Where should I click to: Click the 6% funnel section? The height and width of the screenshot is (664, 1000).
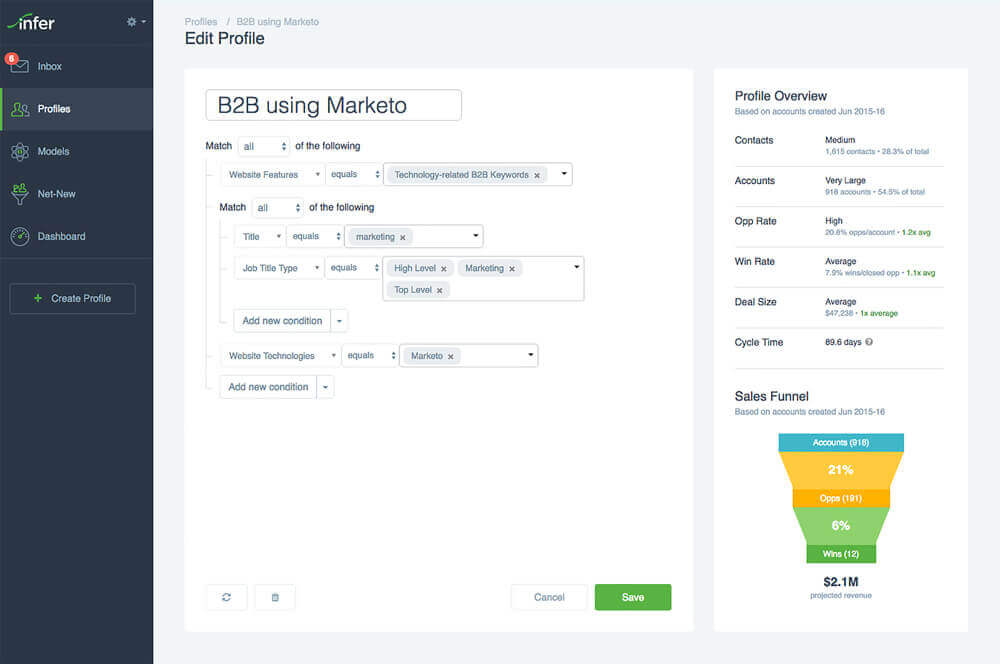click(x=841, y=526)
